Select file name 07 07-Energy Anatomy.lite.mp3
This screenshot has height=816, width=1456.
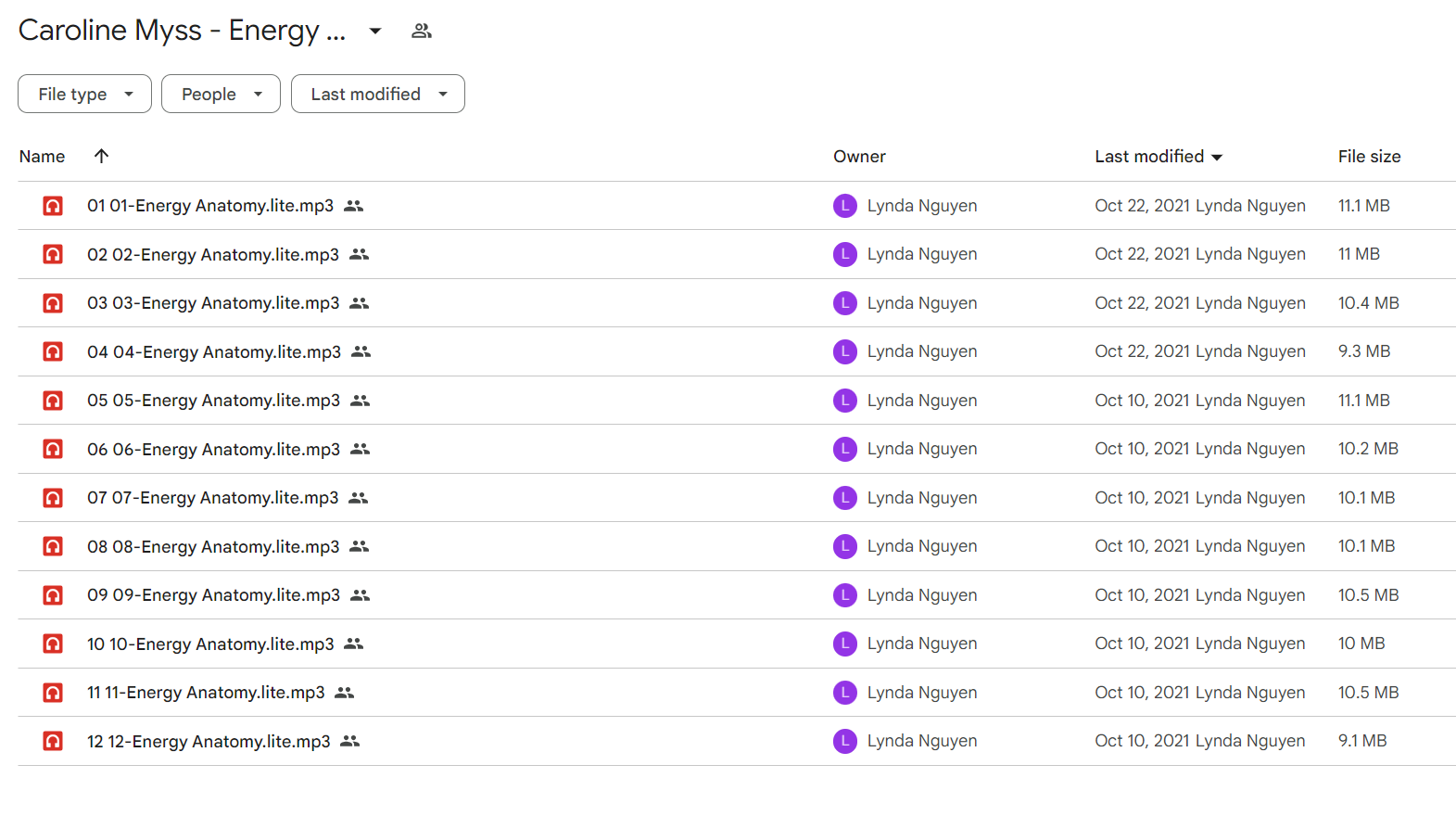(x=213, y=498)
